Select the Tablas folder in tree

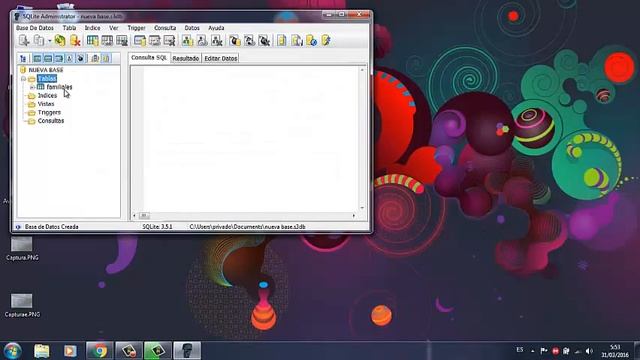pyautogui.click(x=47, y=78)
